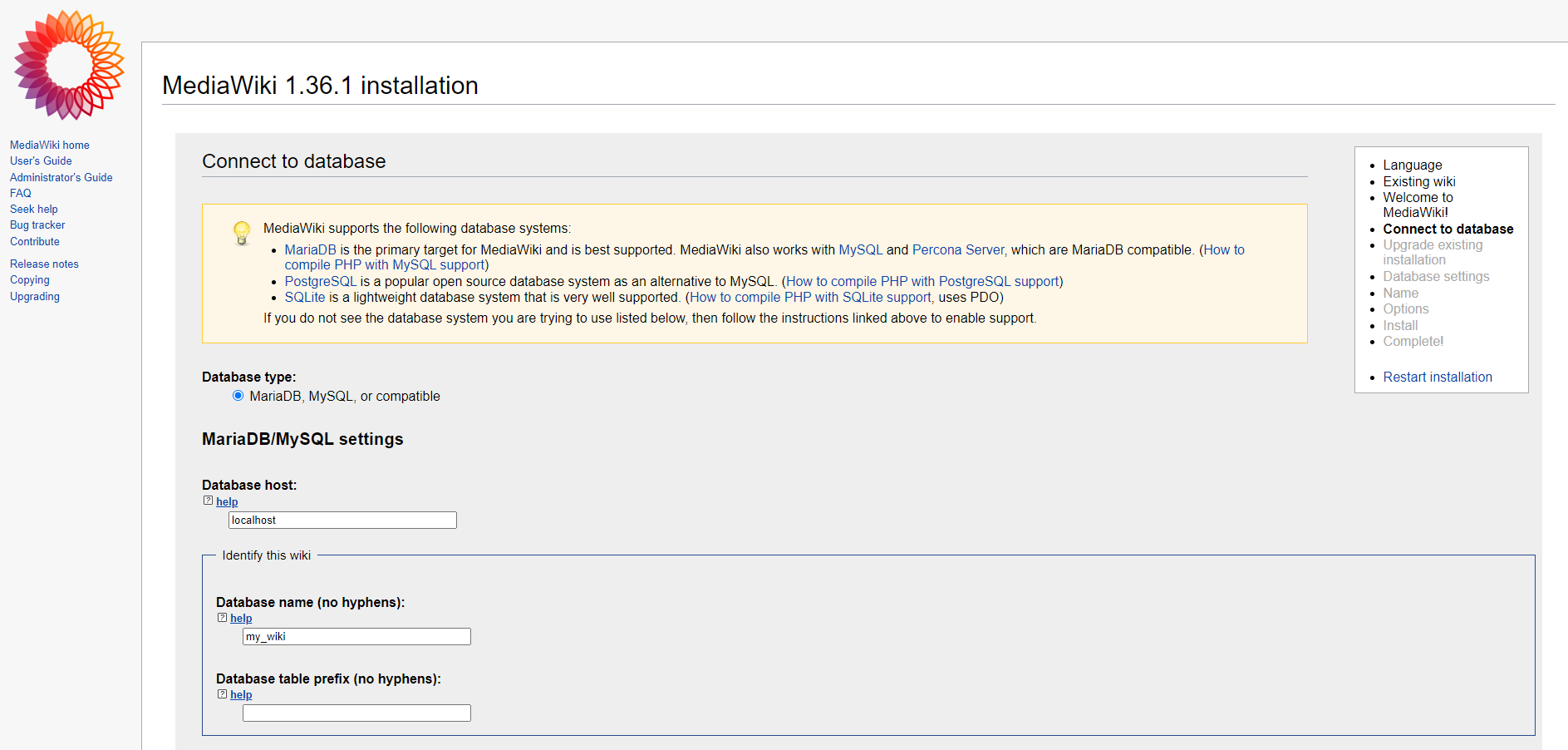1568x750 pixels.
Task: Open the FAQ sidebar entry
Action: 20,193
